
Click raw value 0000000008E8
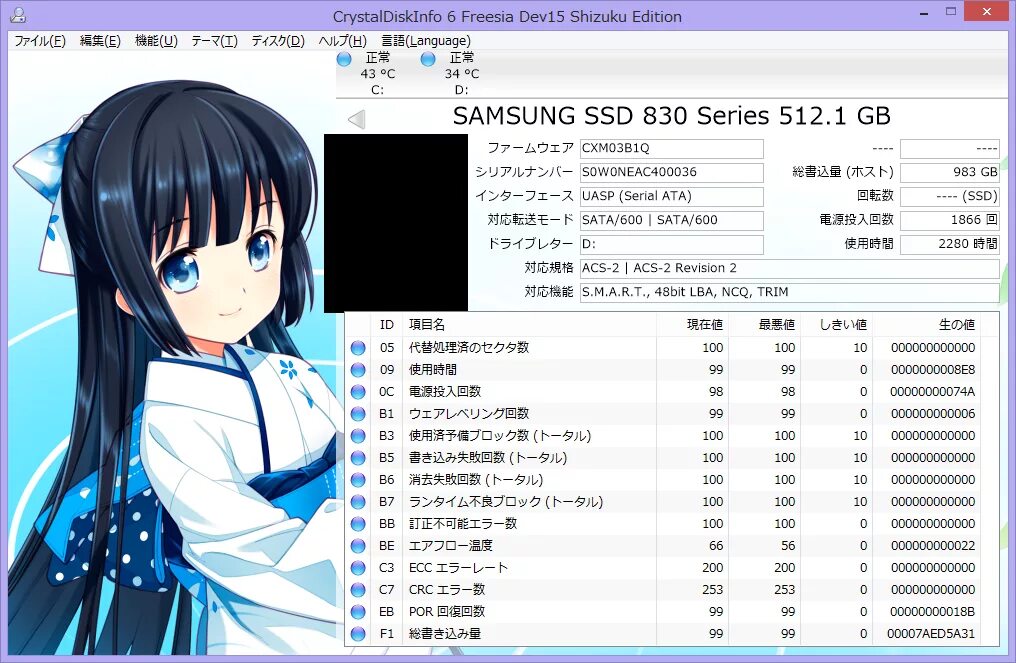pos(932,370)
